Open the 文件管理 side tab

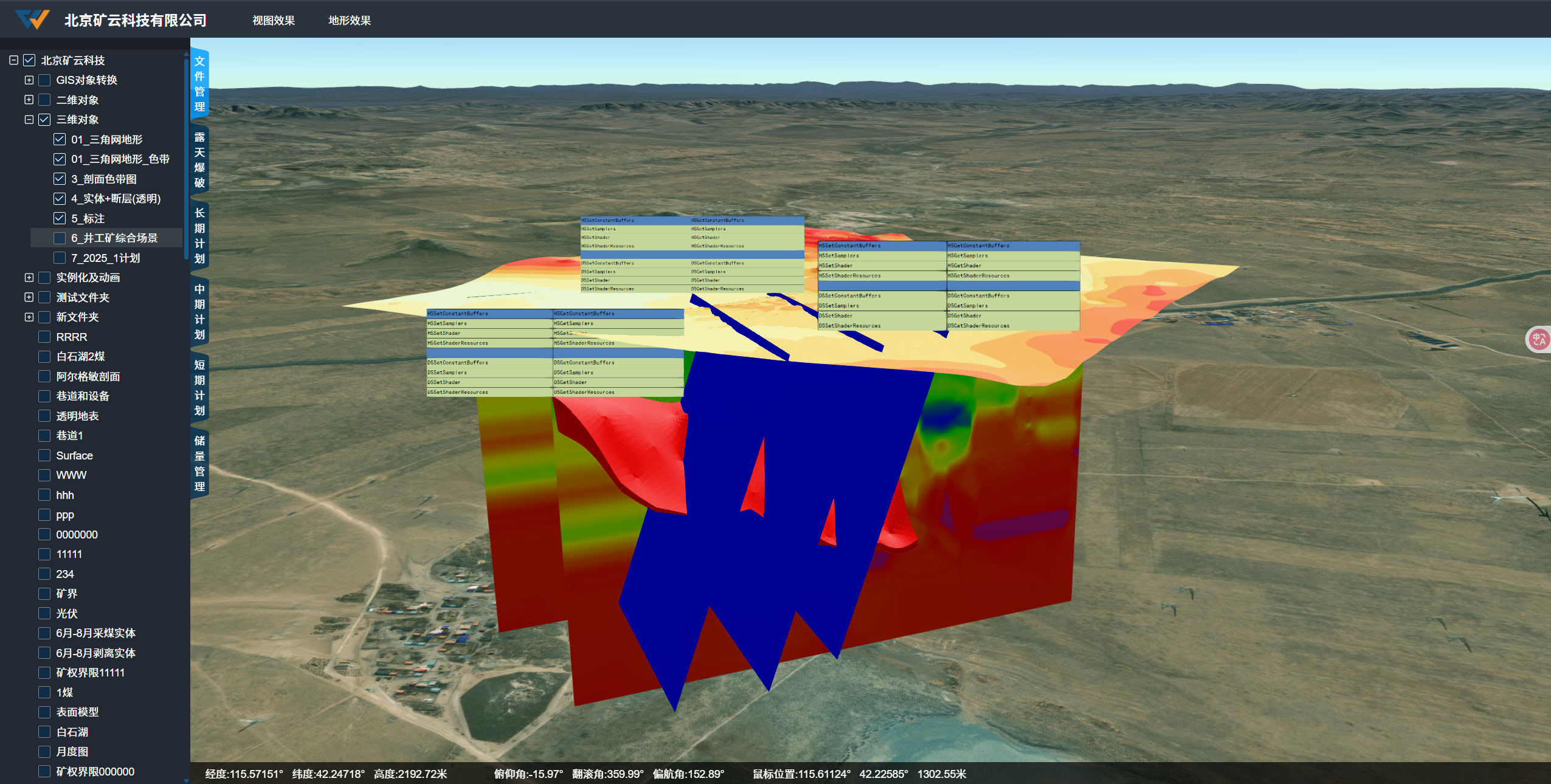pos(199,84)
